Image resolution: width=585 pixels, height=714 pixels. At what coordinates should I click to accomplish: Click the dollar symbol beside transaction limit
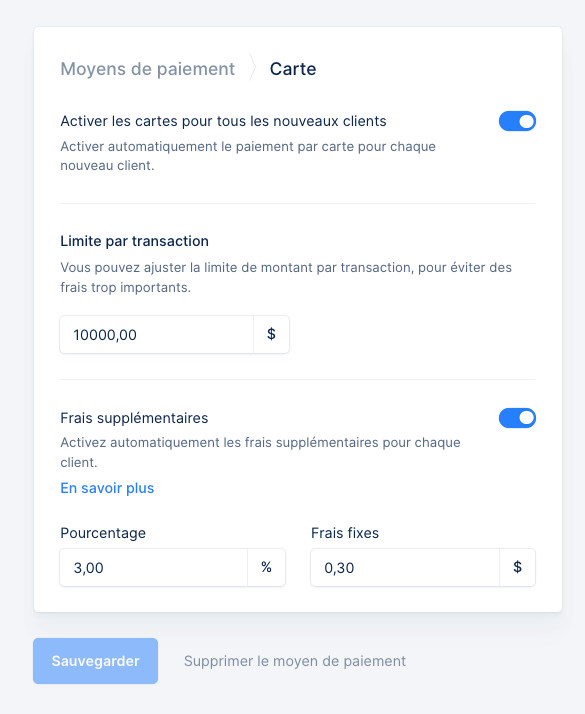click(x=271, y=334)
